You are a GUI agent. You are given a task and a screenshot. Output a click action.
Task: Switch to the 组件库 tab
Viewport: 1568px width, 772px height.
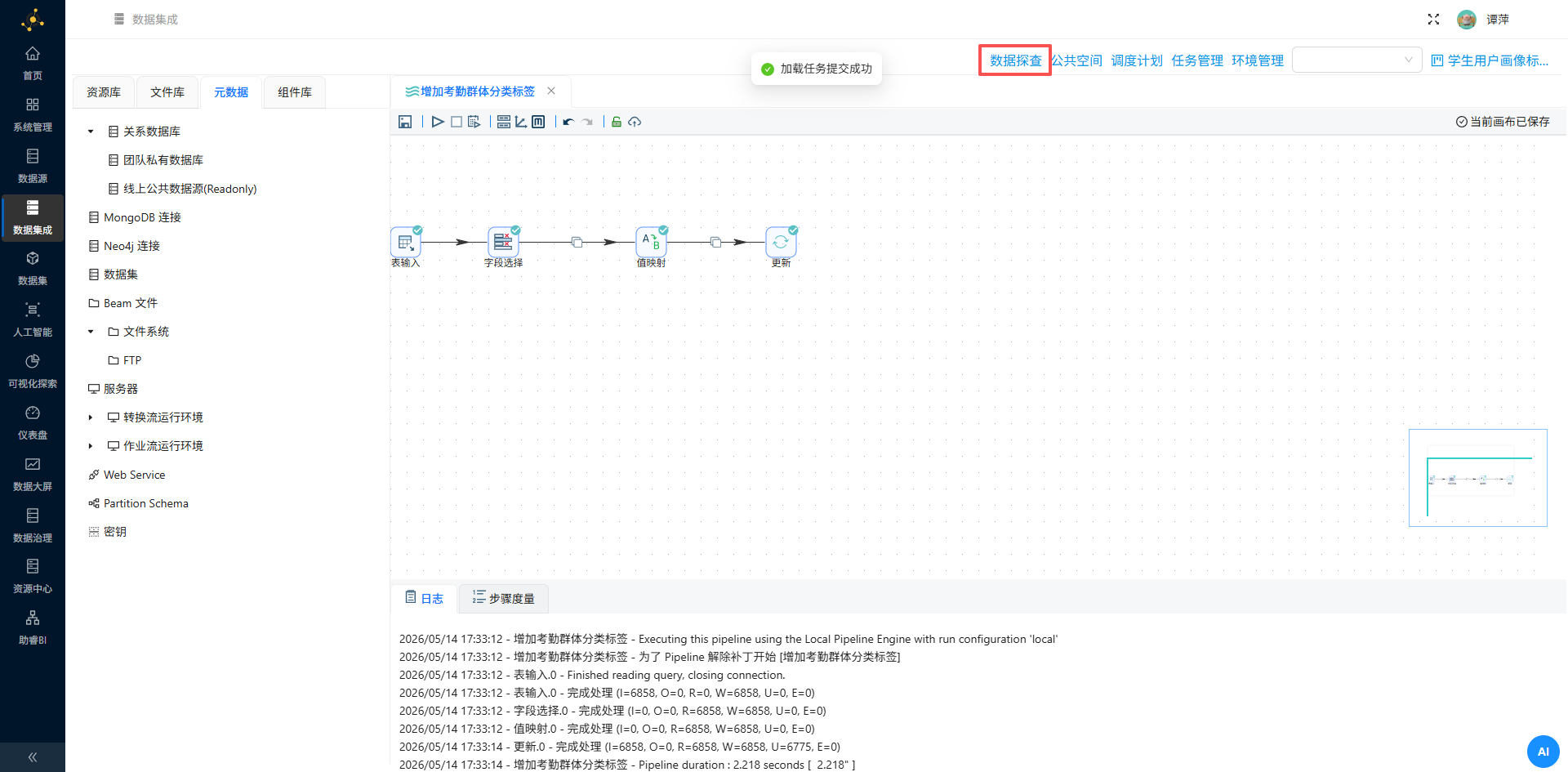click(x=295, y=92)
